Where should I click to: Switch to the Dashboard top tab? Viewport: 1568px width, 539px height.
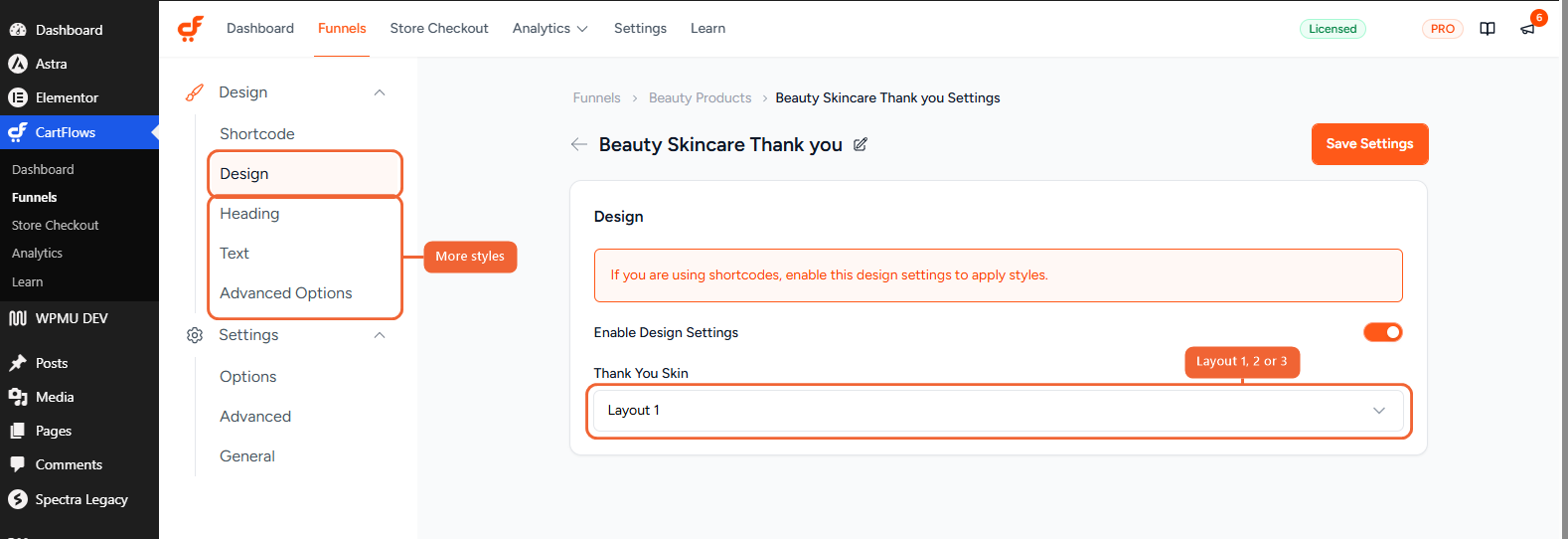point(260,29)
